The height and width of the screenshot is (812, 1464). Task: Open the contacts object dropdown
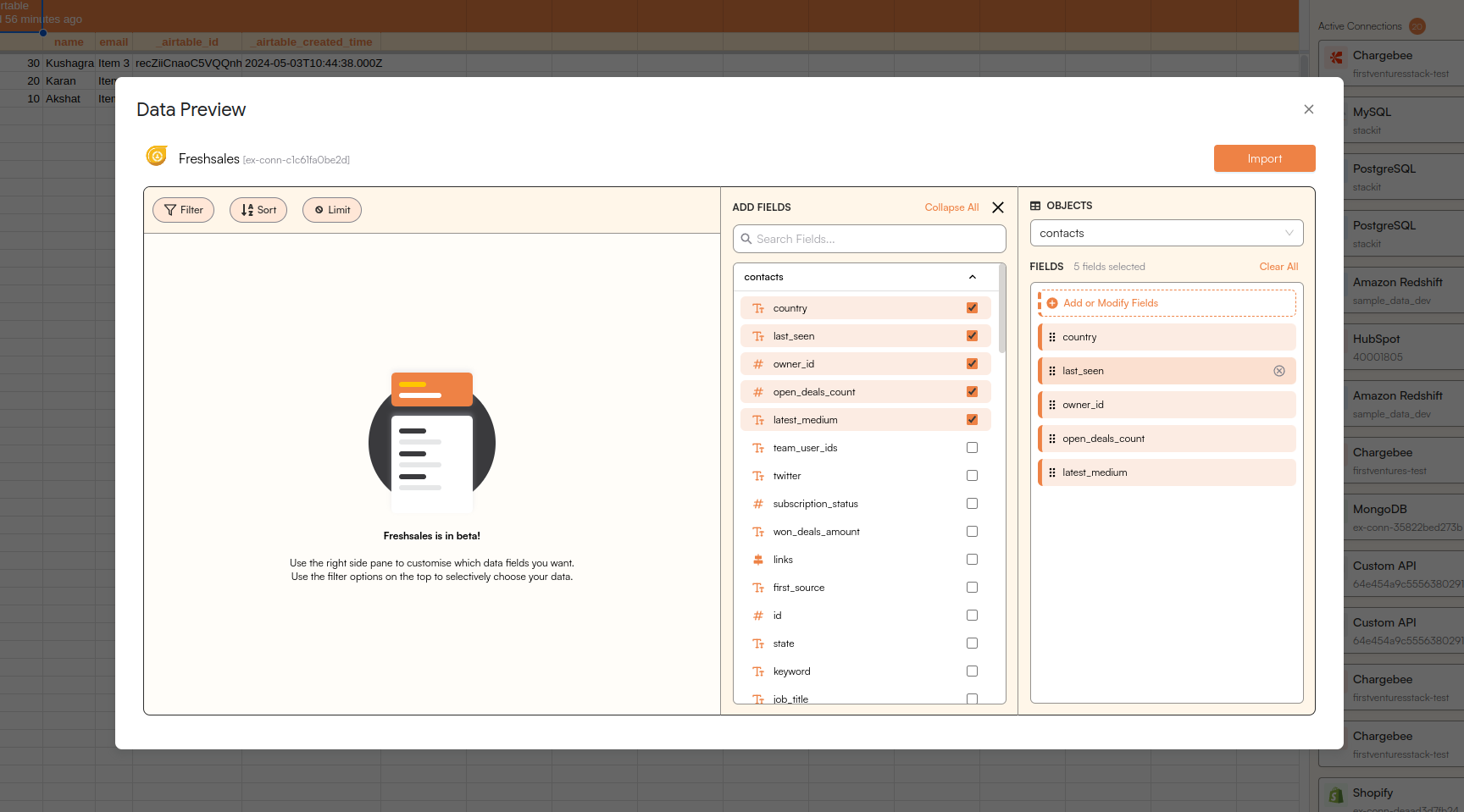tap(1167, 233)
